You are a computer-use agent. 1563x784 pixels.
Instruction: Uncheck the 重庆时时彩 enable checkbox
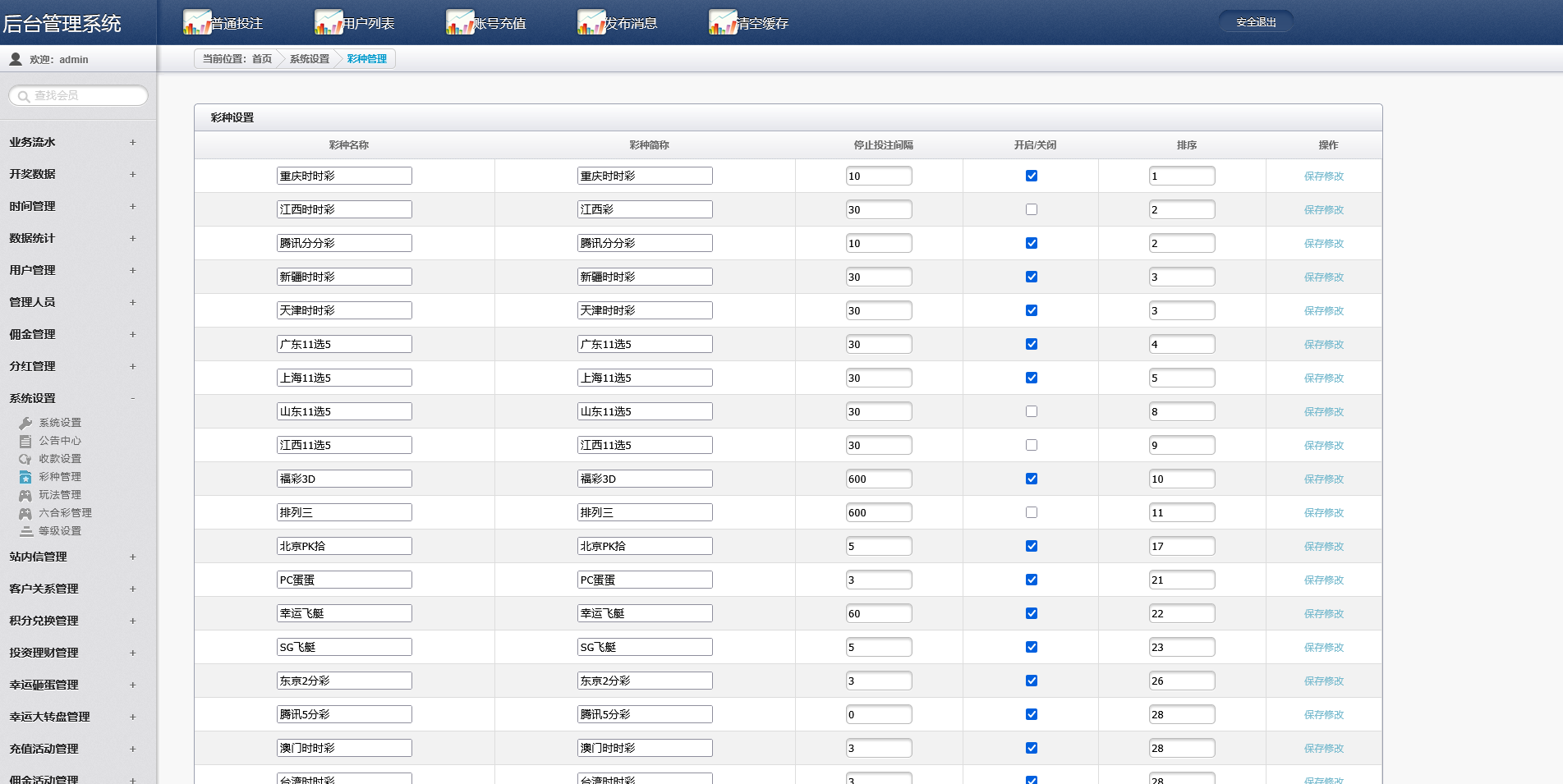(x=1032, y=176)
